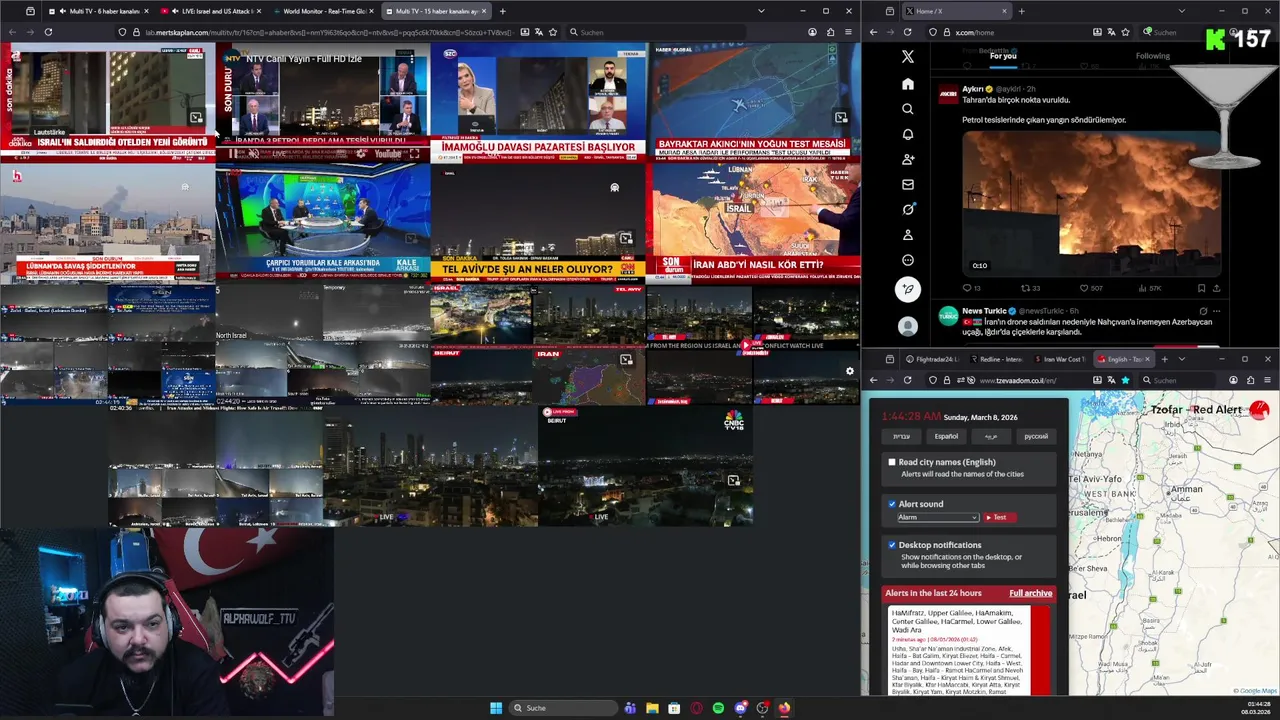
Task: Open X notifications bell icon
Action: pos(907,134)
